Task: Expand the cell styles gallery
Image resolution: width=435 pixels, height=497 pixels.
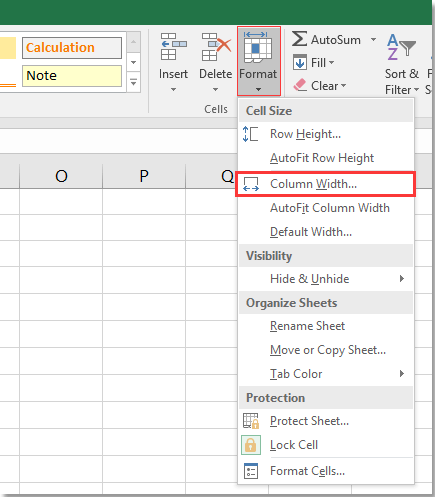Action: pyautogui.click(x=133, y=82)
